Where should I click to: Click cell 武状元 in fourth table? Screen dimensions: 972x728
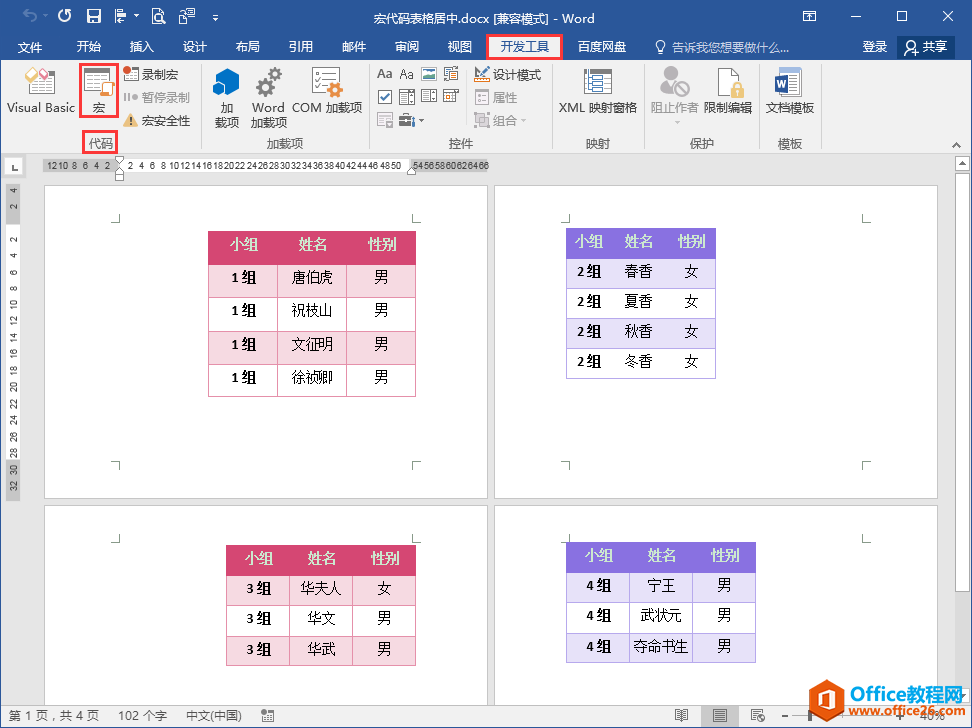[x=661, y=616]
